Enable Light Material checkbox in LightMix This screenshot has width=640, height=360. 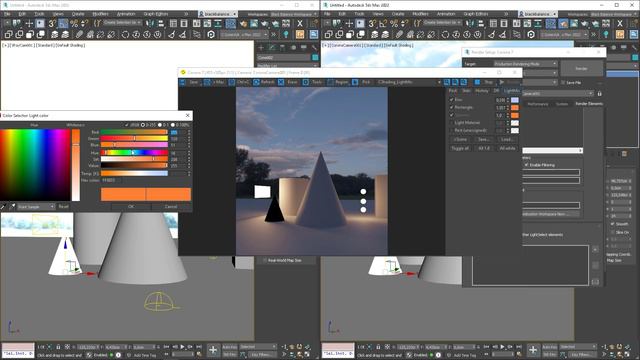451,122
